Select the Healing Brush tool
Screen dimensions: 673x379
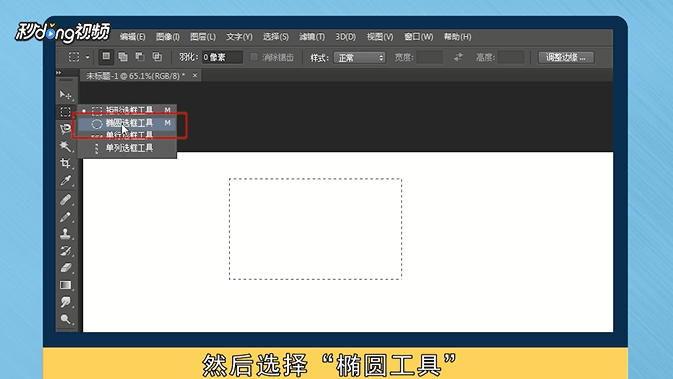click(x=65, y=200)
